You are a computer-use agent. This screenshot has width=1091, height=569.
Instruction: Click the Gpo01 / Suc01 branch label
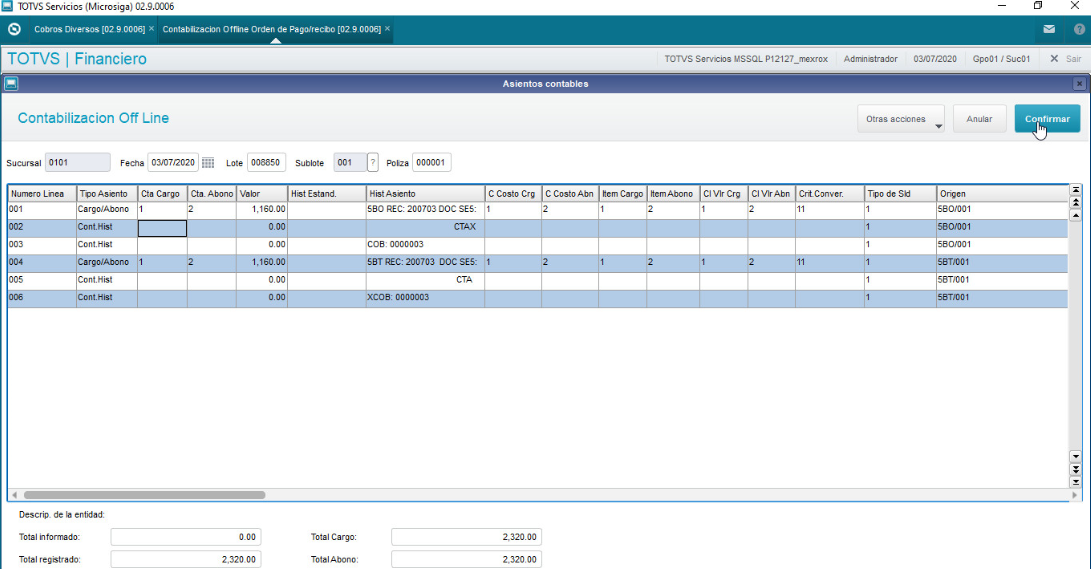coord(1001,59)
